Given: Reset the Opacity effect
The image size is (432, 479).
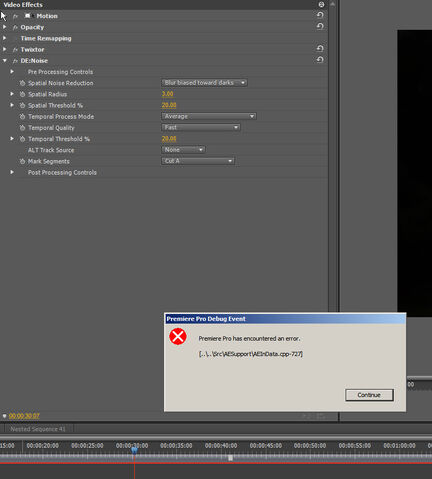Looking at the screenshot, I should (x=320, y=26).
